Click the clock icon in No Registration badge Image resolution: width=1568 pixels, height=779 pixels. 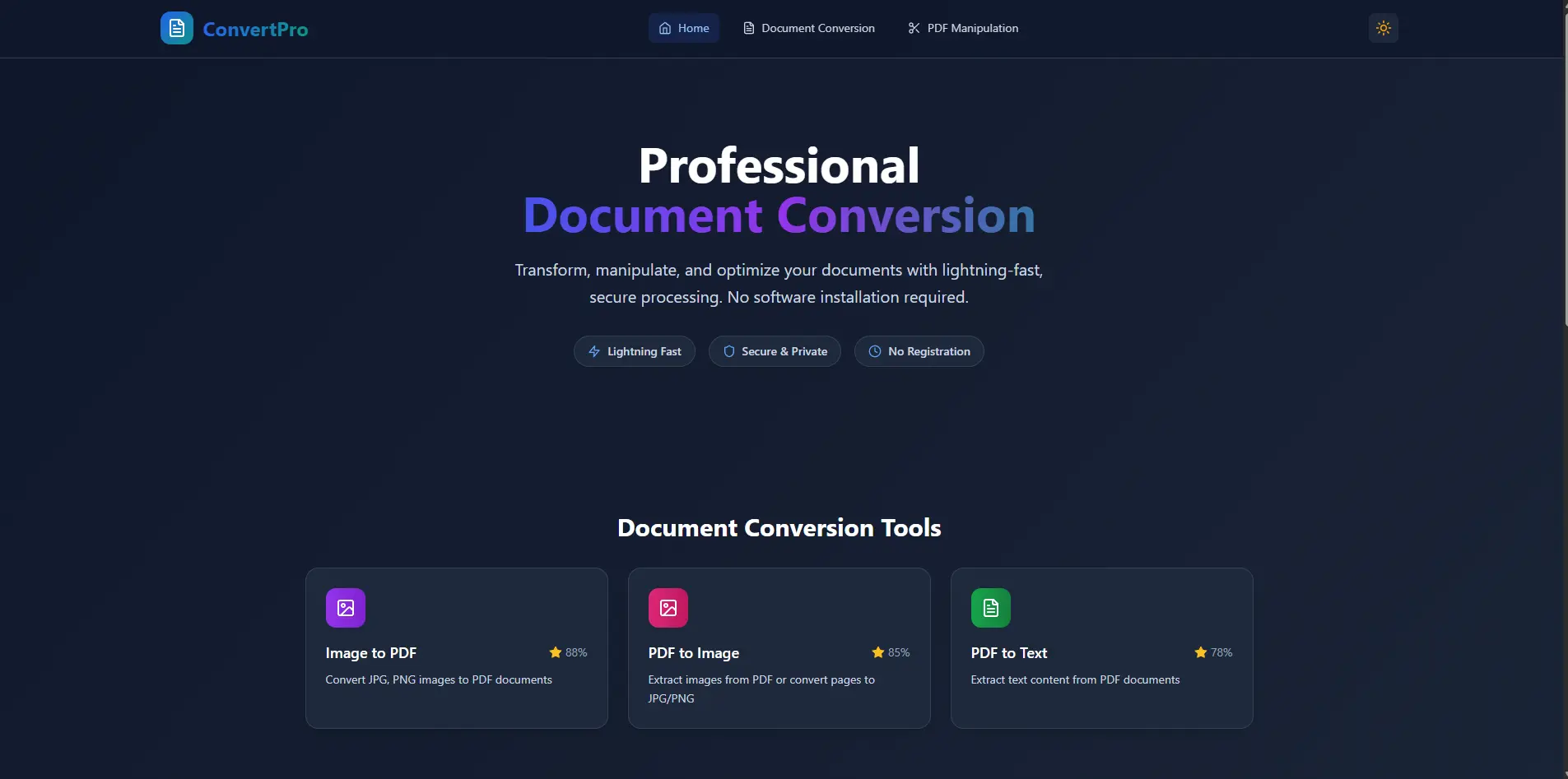click(x=875, y=351)
